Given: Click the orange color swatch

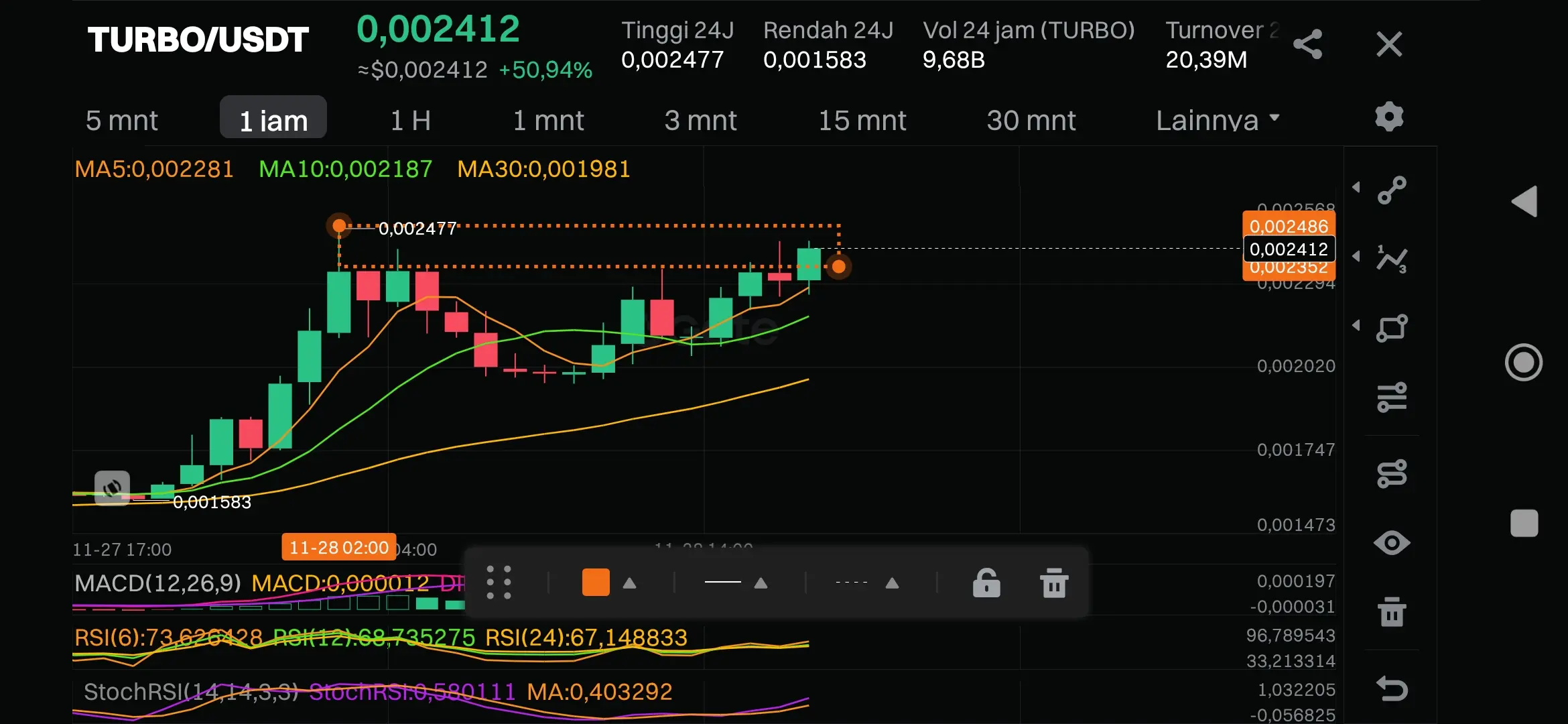Looking at the screenshot, I should click(x=596, y=582).
